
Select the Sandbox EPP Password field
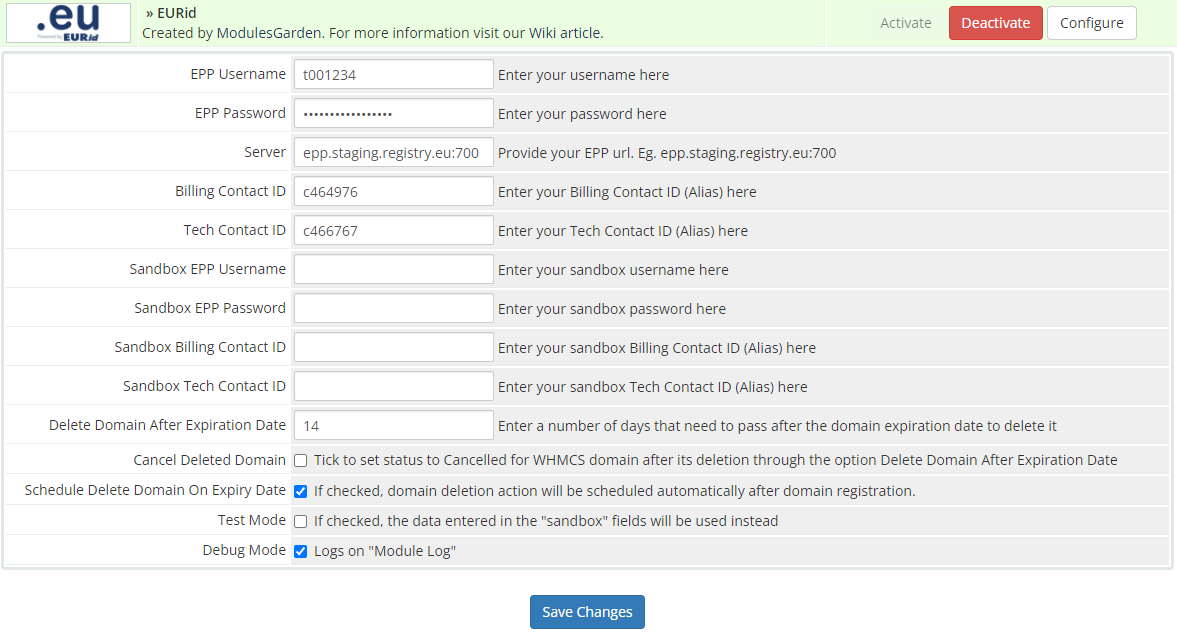pos(393,307)
